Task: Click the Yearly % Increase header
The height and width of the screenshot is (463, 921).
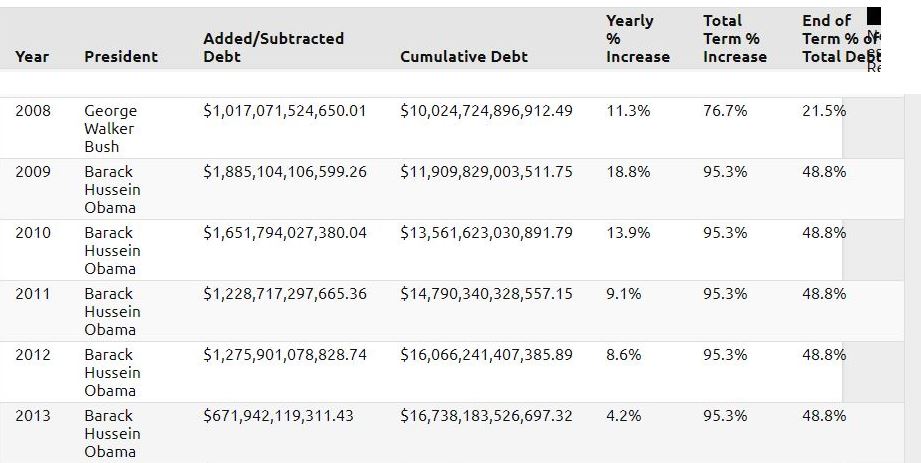Action: (637, 38)
